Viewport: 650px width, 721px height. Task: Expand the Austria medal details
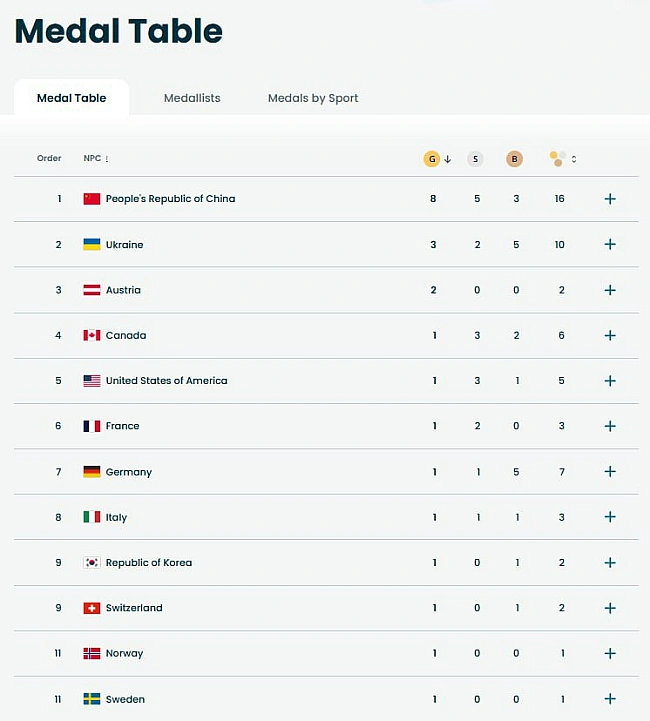pyautogui.click(x=610, y=290)
